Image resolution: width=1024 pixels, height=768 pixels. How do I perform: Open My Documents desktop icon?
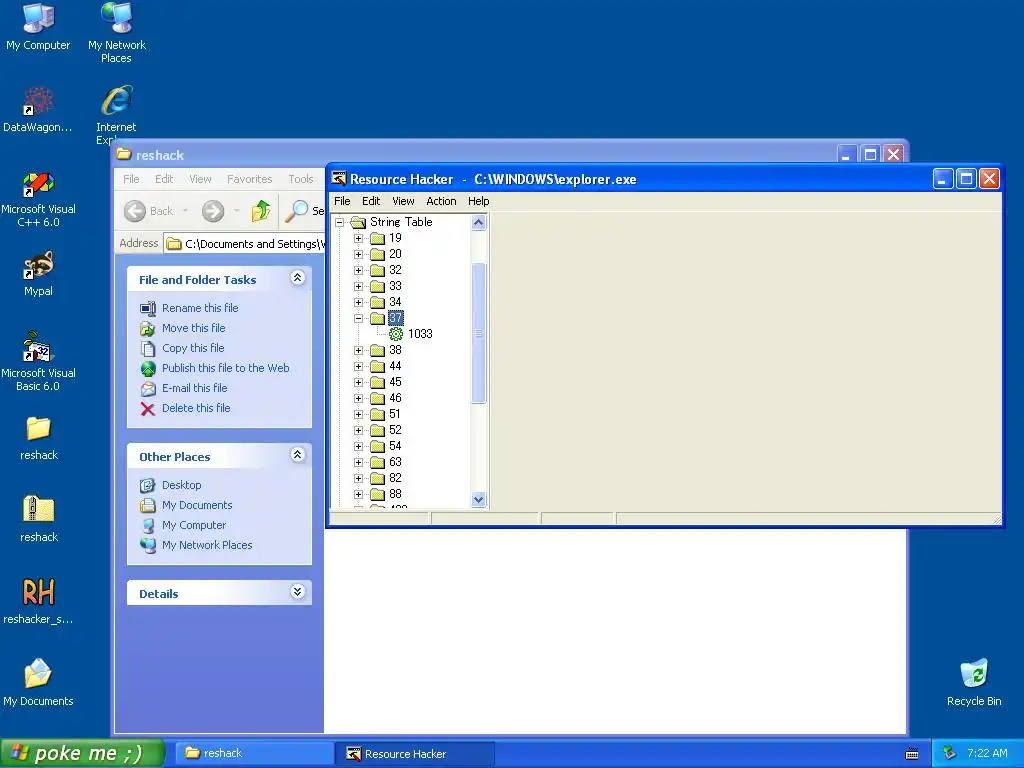(38, 682)
